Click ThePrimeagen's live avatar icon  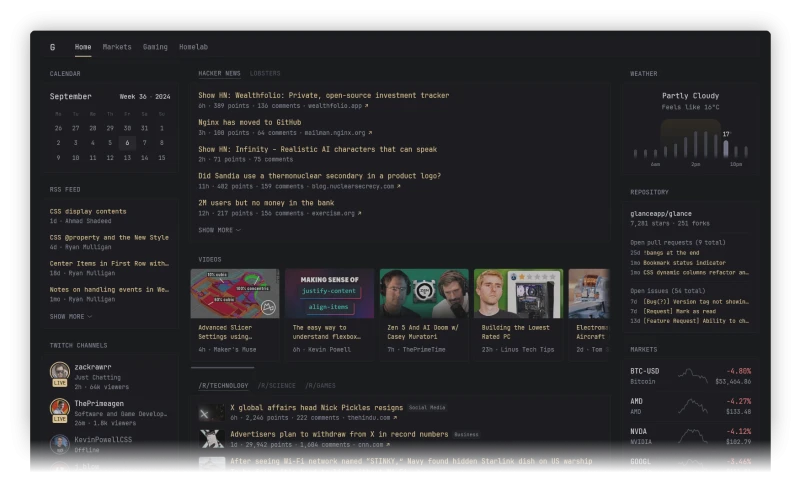60,409
